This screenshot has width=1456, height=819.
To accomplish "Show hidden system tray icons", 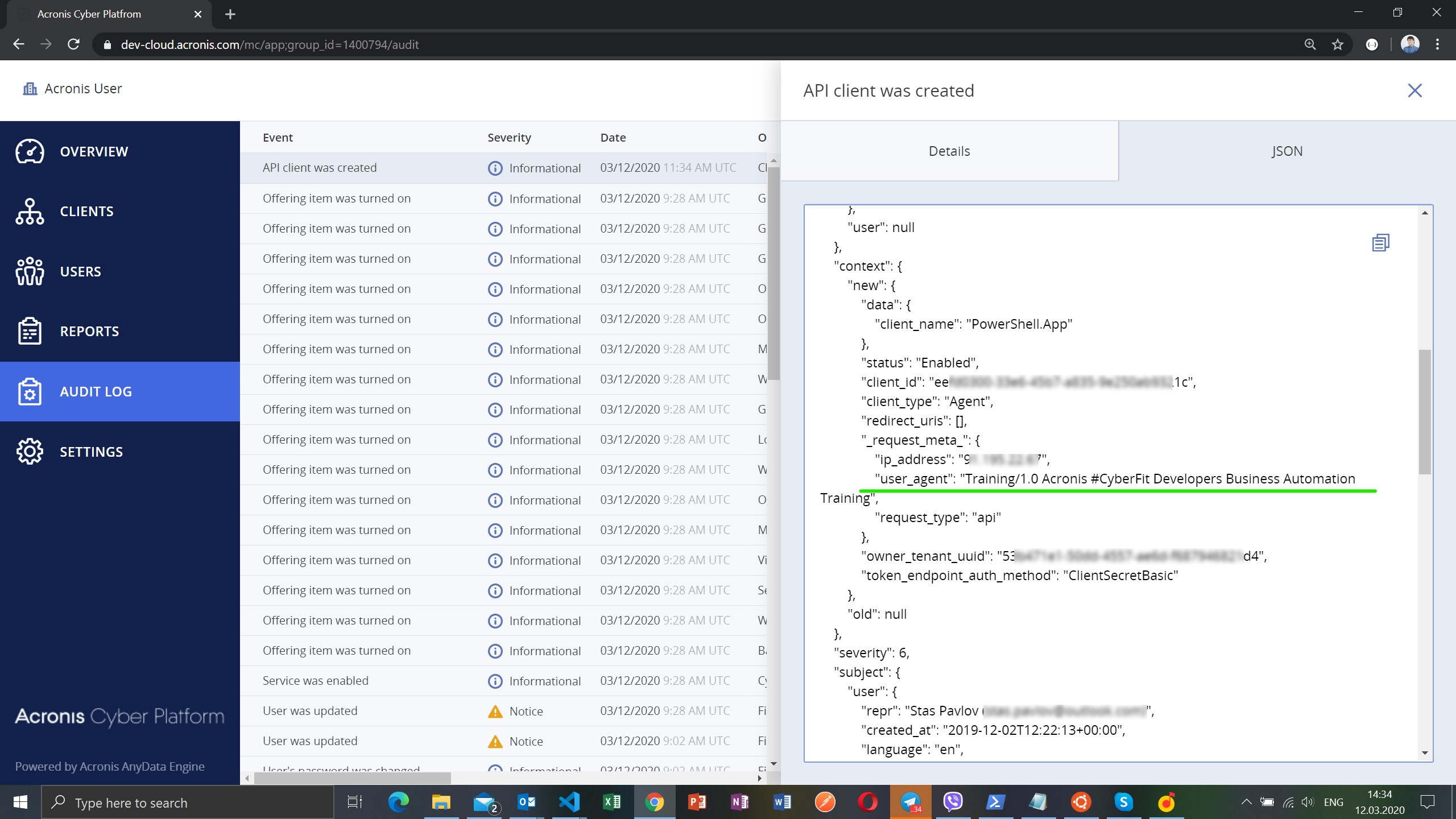I will 1246,803.
